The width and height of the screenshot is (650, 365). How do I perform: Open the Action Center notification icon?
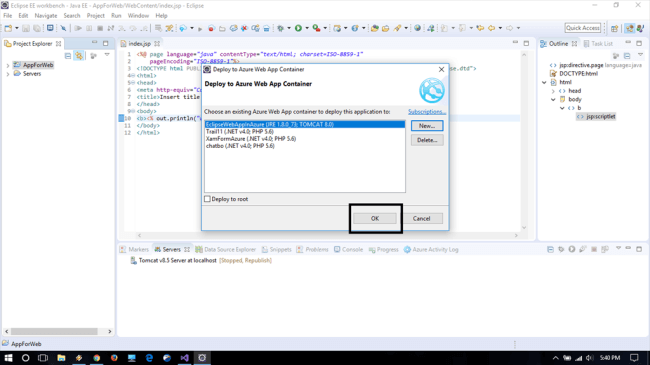click(x=634, y=358)
